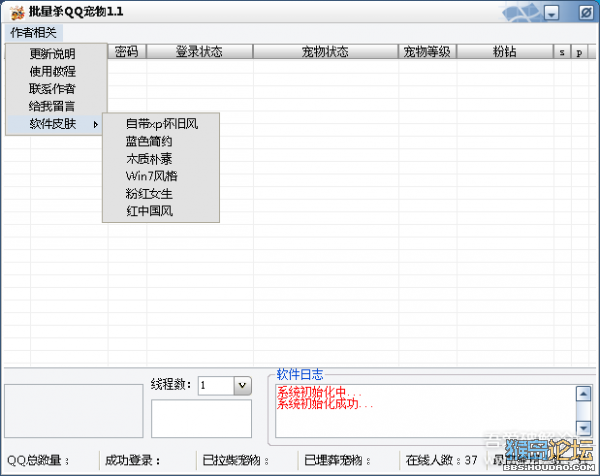Viewport: 600px width, 476px height.
Task: Click the log scrollbar down arrow
Action: (584, 428)
